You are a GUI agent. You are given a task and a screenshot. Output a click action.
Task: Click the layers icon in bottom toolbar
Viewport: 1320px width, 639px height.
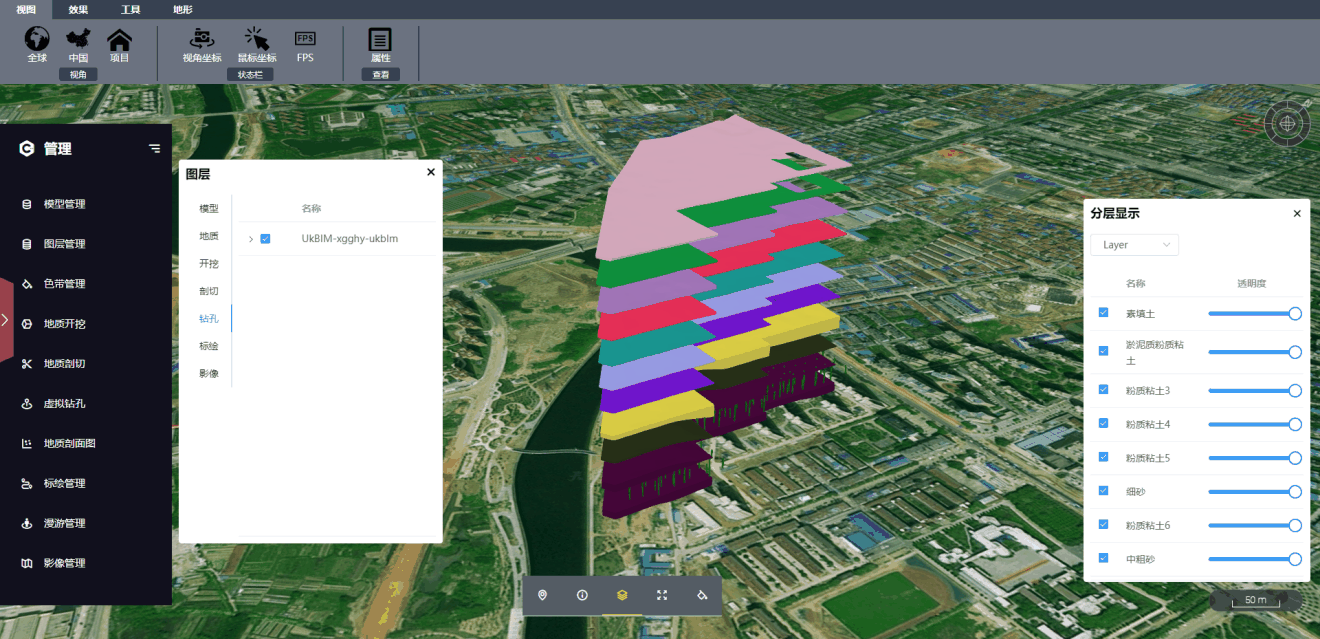point(622,595)
